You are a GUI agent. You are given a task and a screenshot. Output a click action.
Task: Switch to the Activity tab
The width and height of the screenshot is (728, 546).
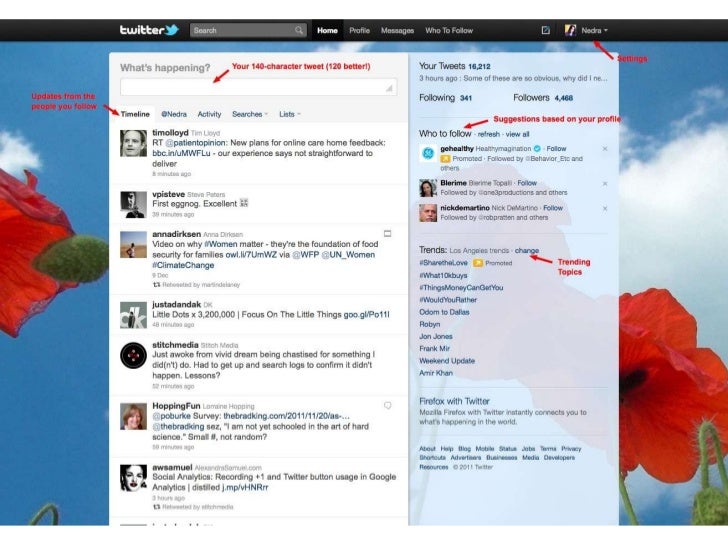coord(209,114)
